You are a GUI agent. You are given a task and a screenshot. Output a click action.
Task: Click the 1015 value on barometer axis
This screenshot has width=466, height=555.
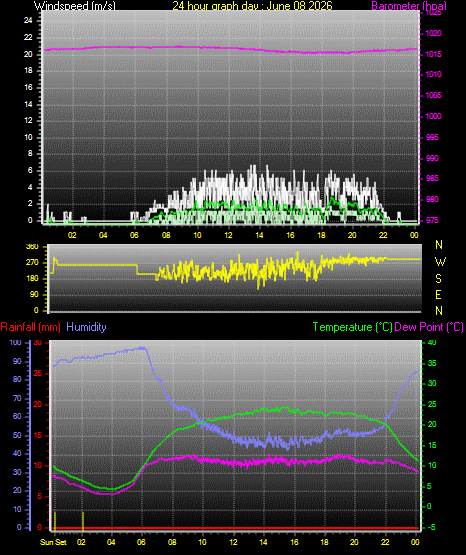(x=433, y=54)
